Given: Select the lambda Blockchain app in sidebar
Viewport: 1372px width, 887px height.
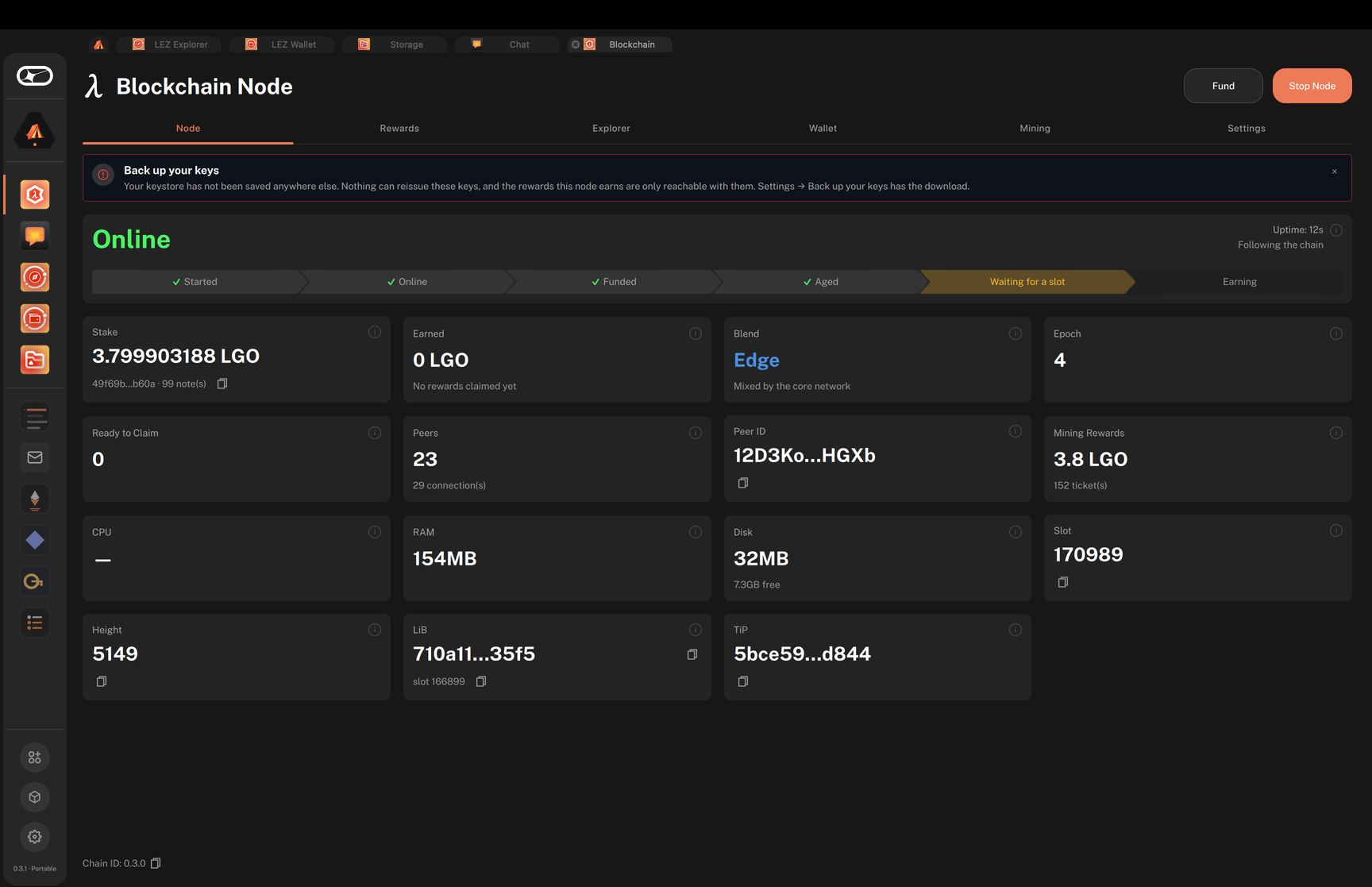Looking at the screenshot, I should pyautogui.click(x=35, y=195).
